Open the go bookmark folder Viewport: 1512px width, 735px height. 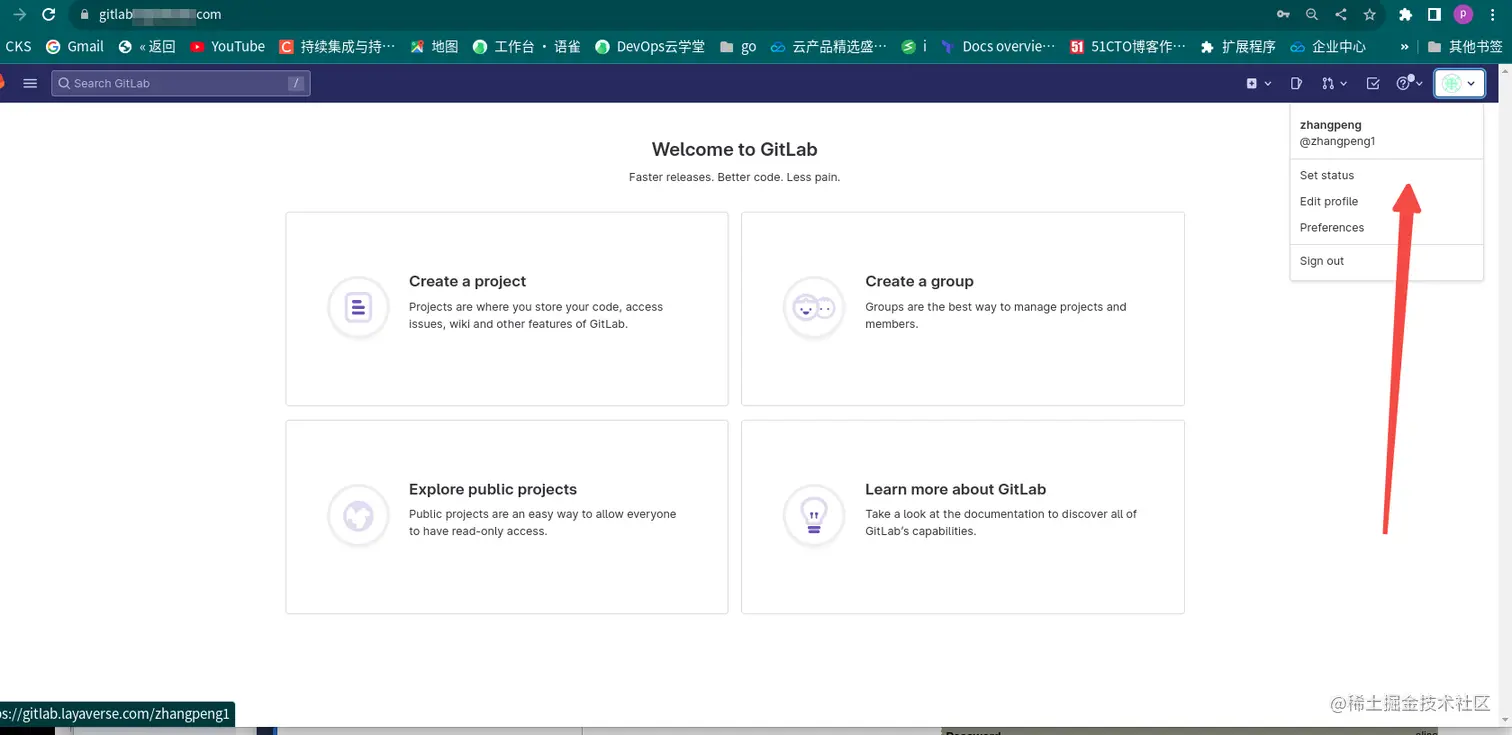point(737,46)
